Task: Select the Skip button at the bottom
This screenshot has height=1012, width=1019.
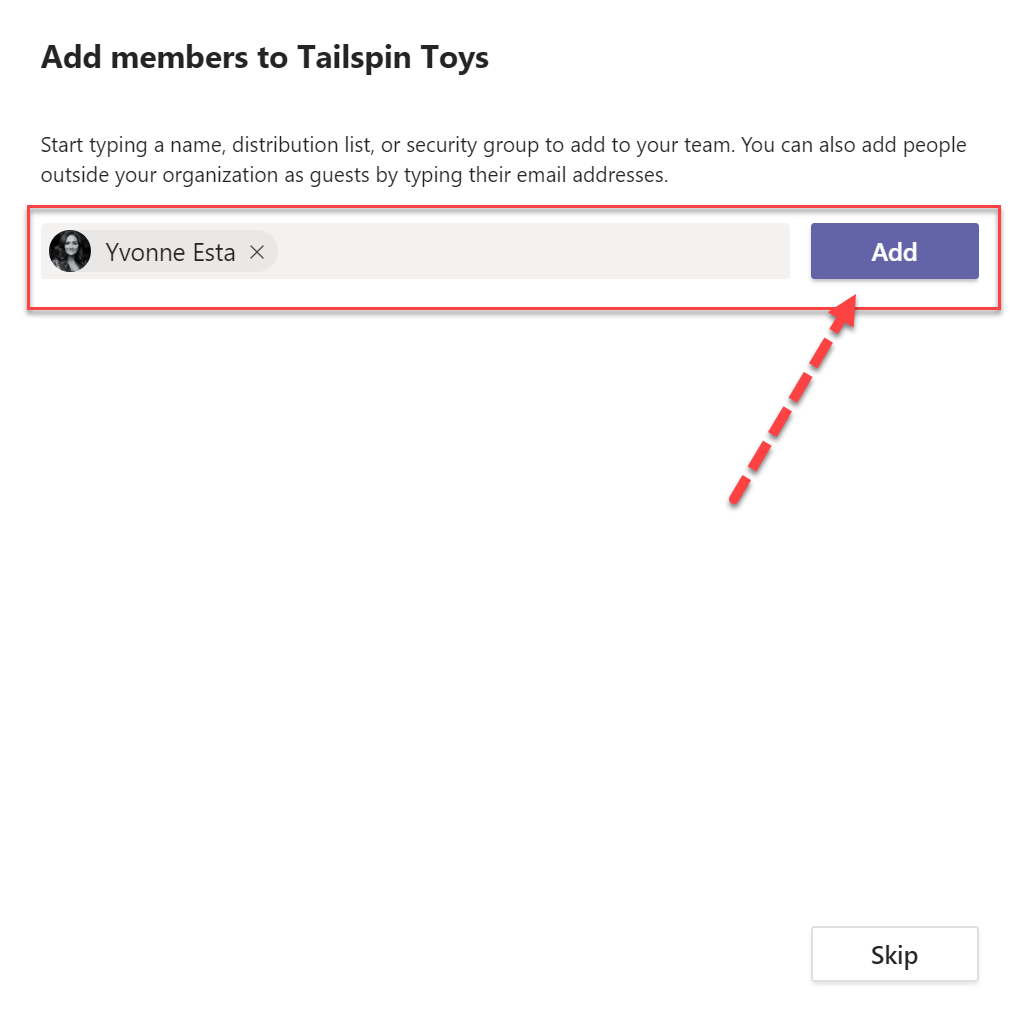Action: (x=893, y=954)
